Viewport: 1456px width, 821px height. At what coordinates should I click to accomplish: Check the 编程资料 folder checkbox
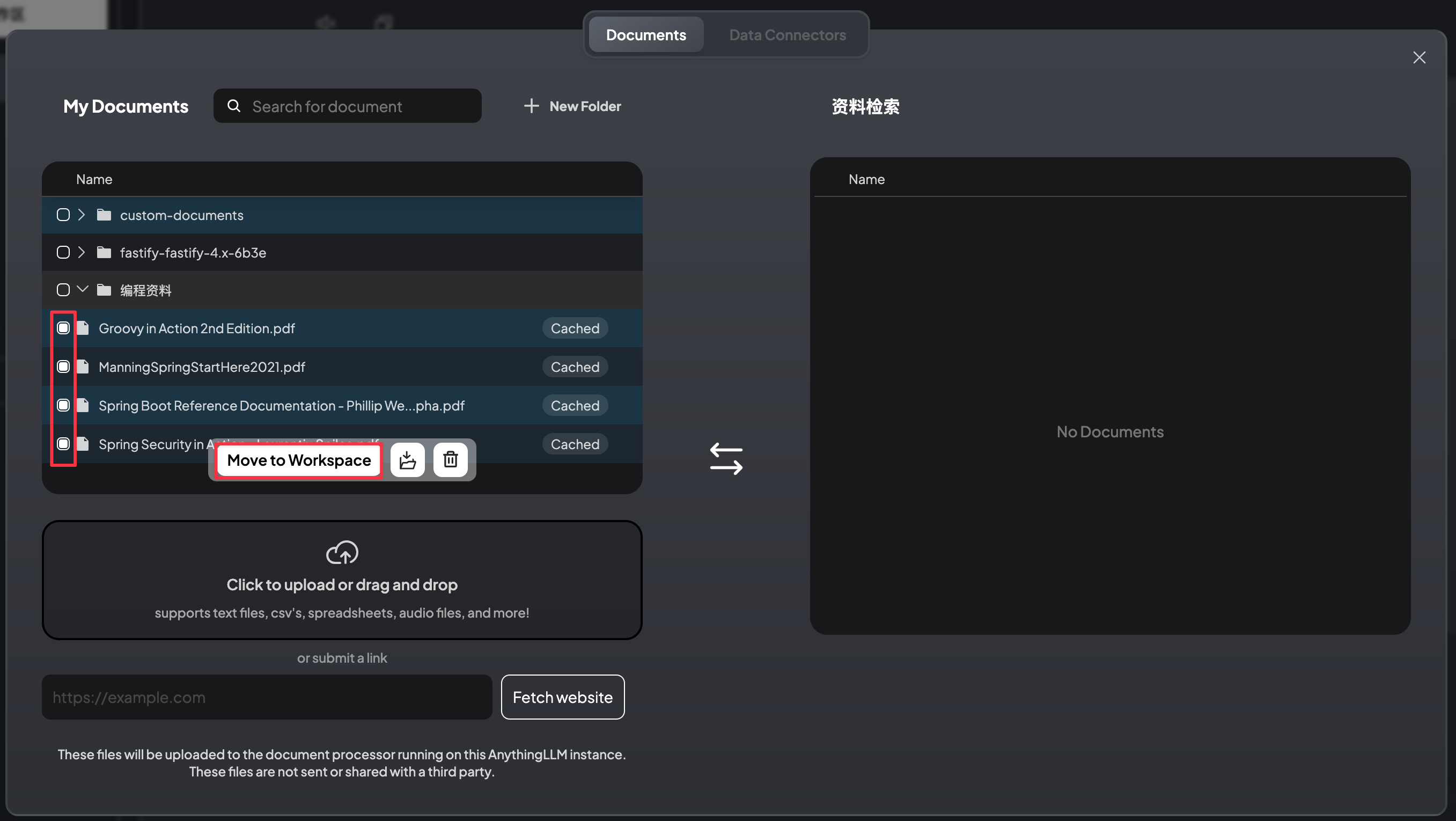coord(63,290)
